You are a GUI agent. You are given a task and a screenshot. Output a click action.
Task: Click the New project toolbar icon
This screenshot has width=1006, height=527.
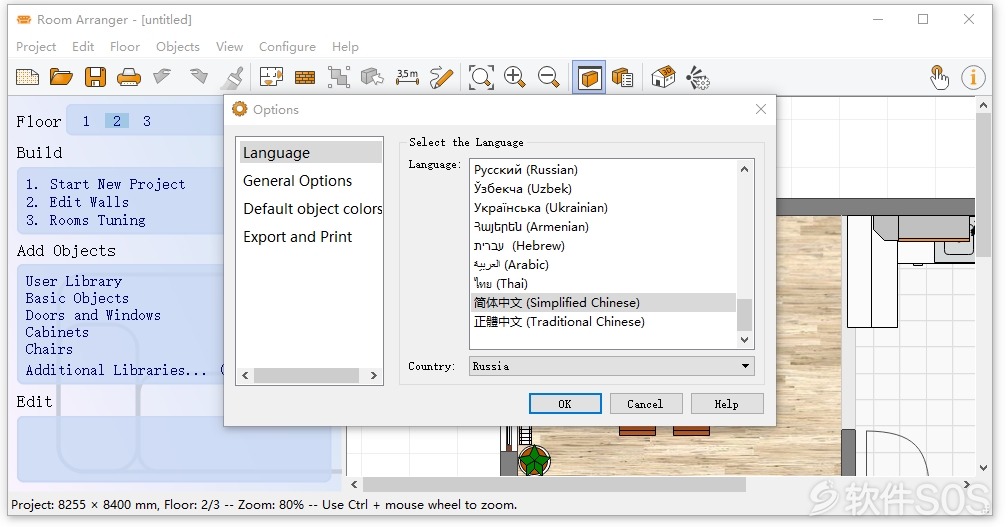pos(27,78)
